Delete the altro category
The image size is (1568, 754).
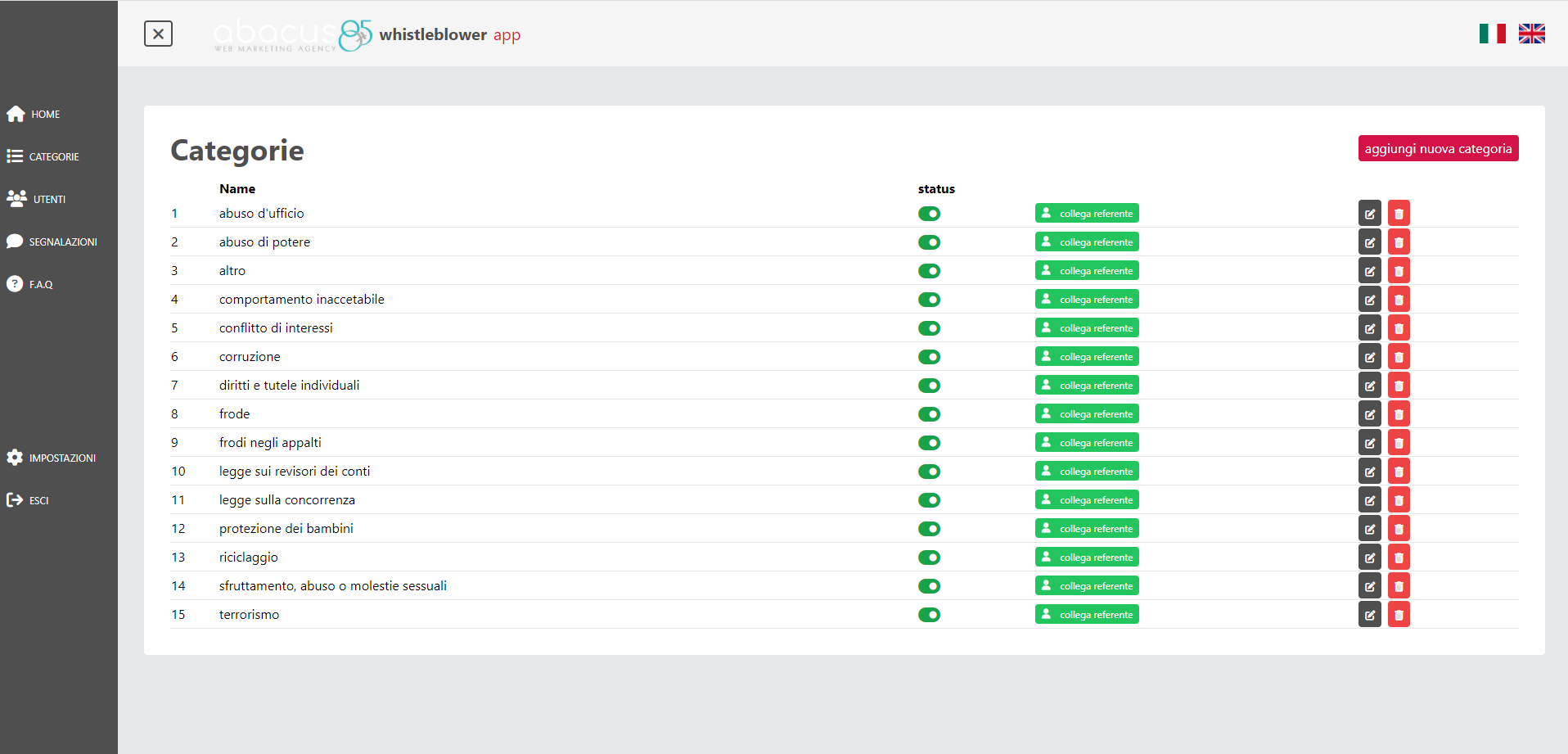pos(1399,271)
